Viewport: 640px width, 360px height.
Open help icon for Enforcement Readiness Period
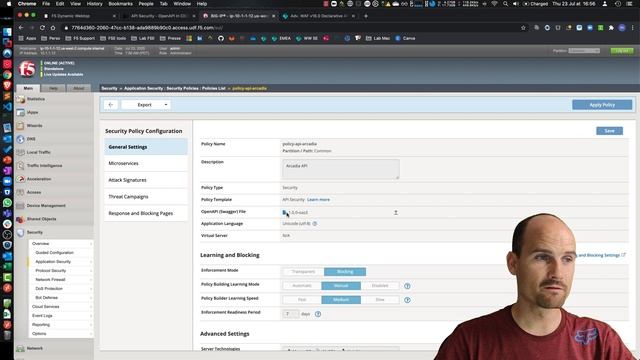click(318, 314)
